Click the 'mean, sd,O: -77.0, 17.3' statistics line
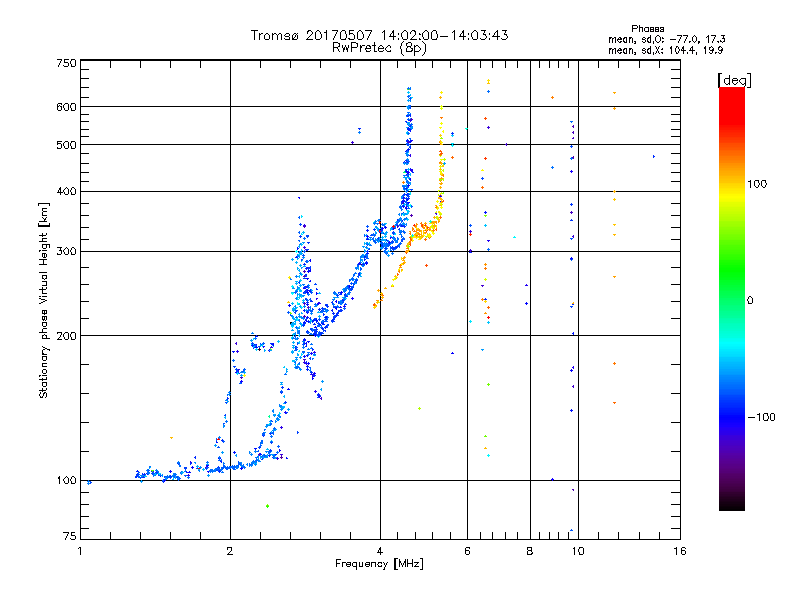The width and height of the screenshot is (800, 600). (666, 39)
